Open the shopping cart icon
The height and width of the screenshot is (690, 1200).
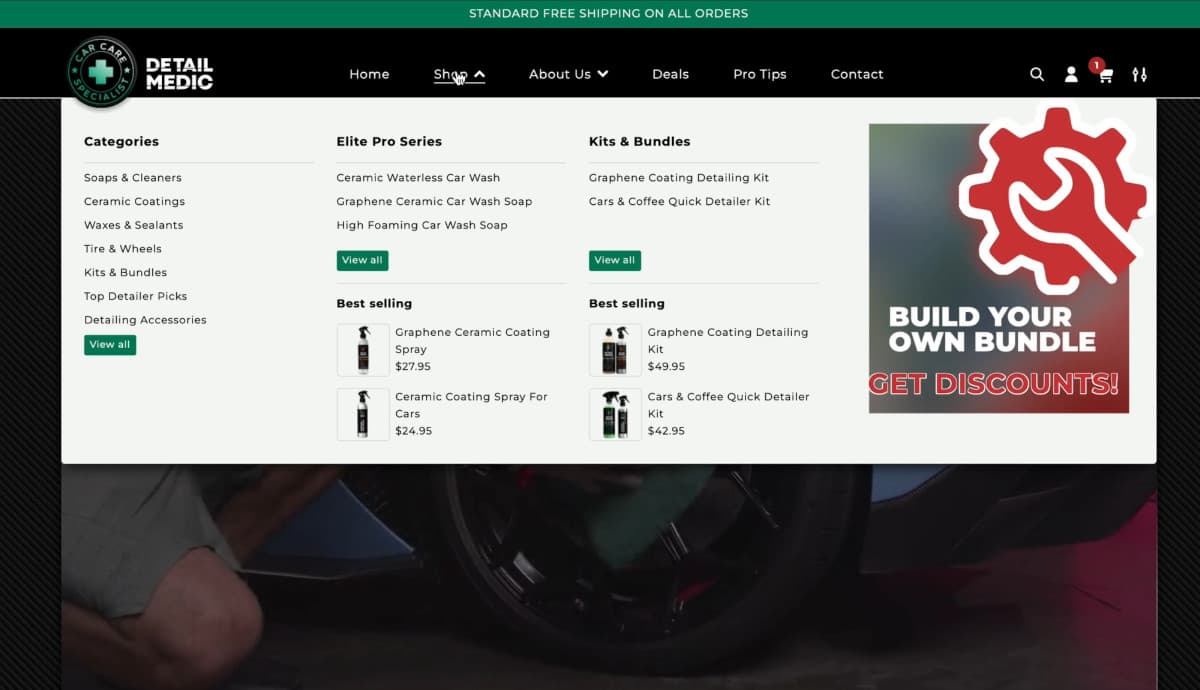click(x=1105, y=75)
